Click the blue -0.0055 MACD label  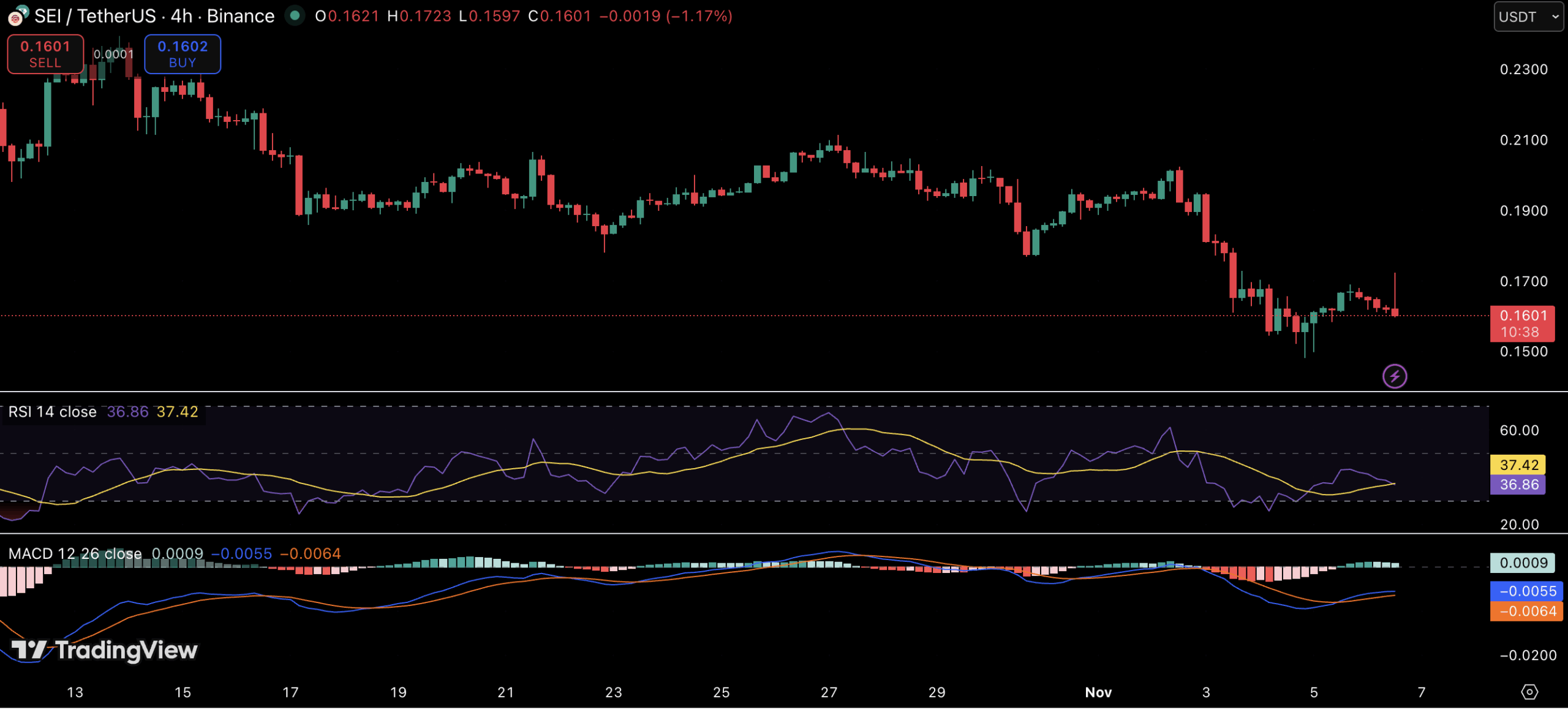pos(1527,591)
